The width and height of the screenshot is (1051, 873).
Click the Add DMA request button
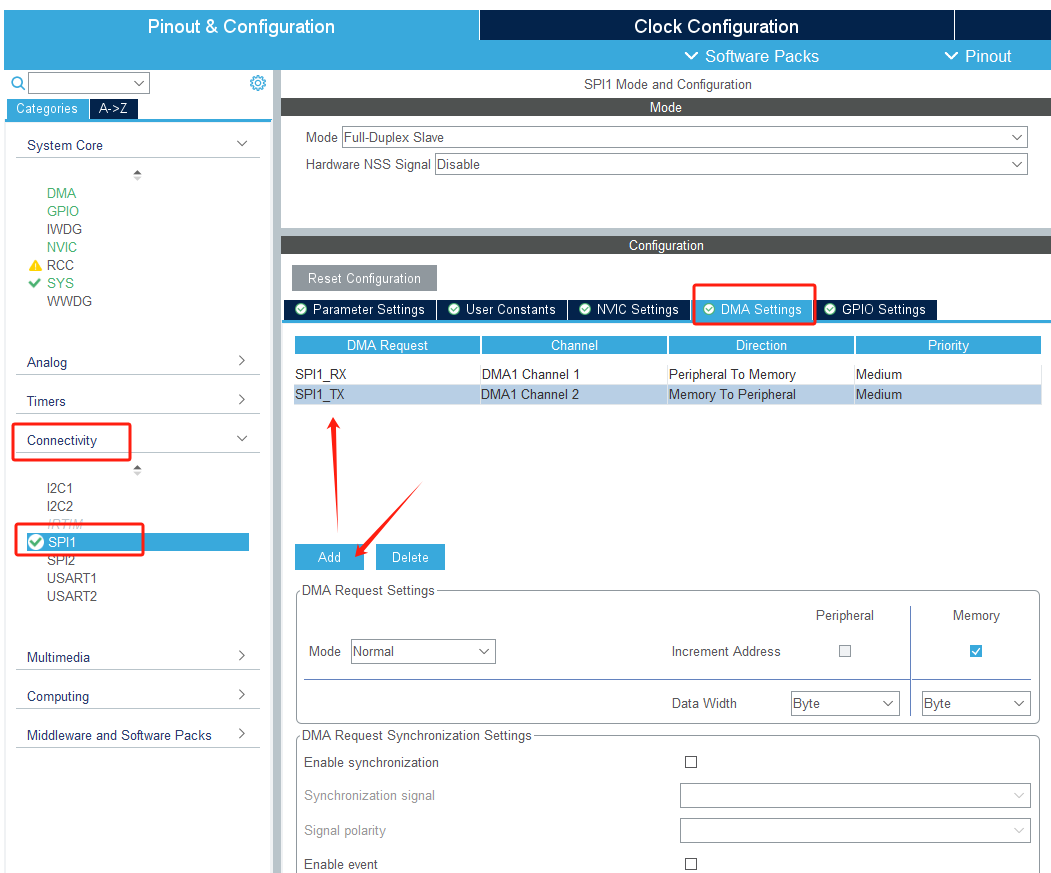329,557
